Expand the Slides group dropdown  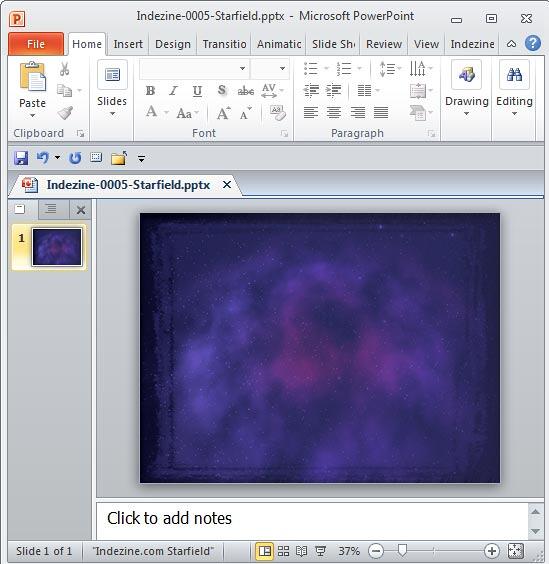click(112, 113)
